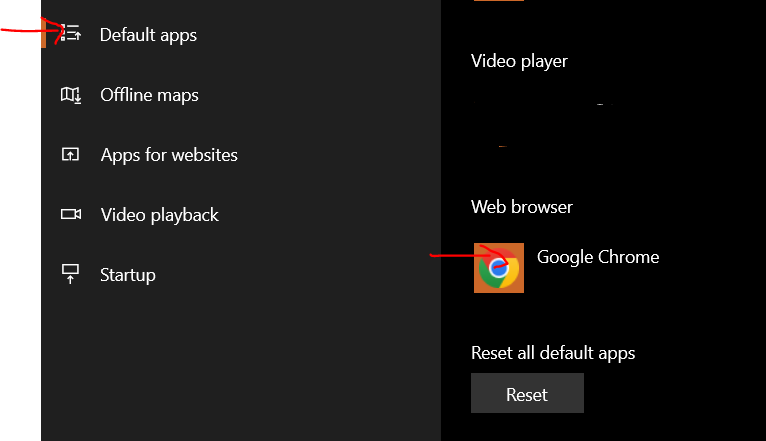Select Video playback in the sidebar
Viewport: 766px width, 441px height.
(159, 215)
